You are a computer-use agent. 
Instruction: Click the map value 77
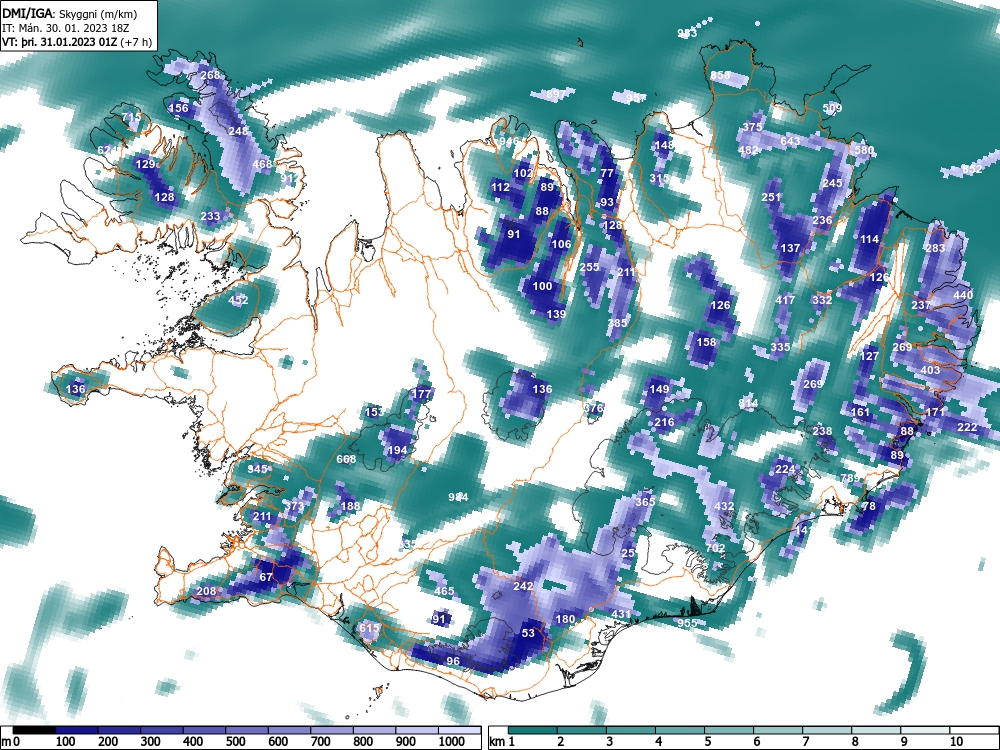point(607,173)
